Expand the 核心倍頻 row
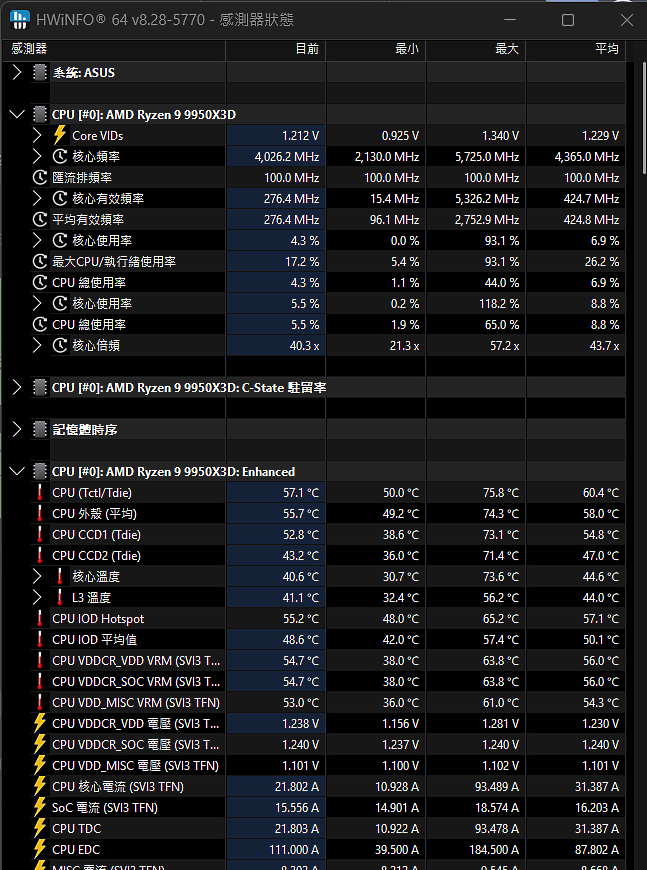This screenshot has width=647, height=870. coord(37,345)
